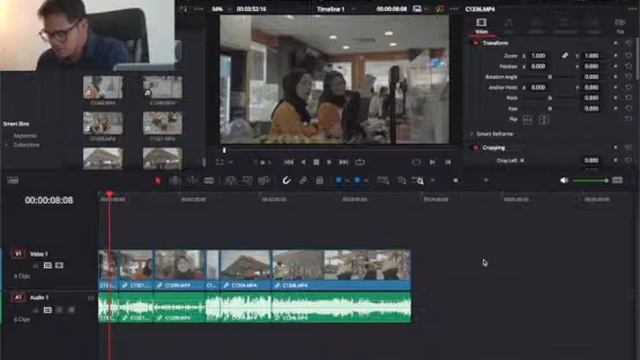The width and height of the screenshot is (640, 360).
Task: Toggle the Linked selection chain icon
Action: click(303, 180)
